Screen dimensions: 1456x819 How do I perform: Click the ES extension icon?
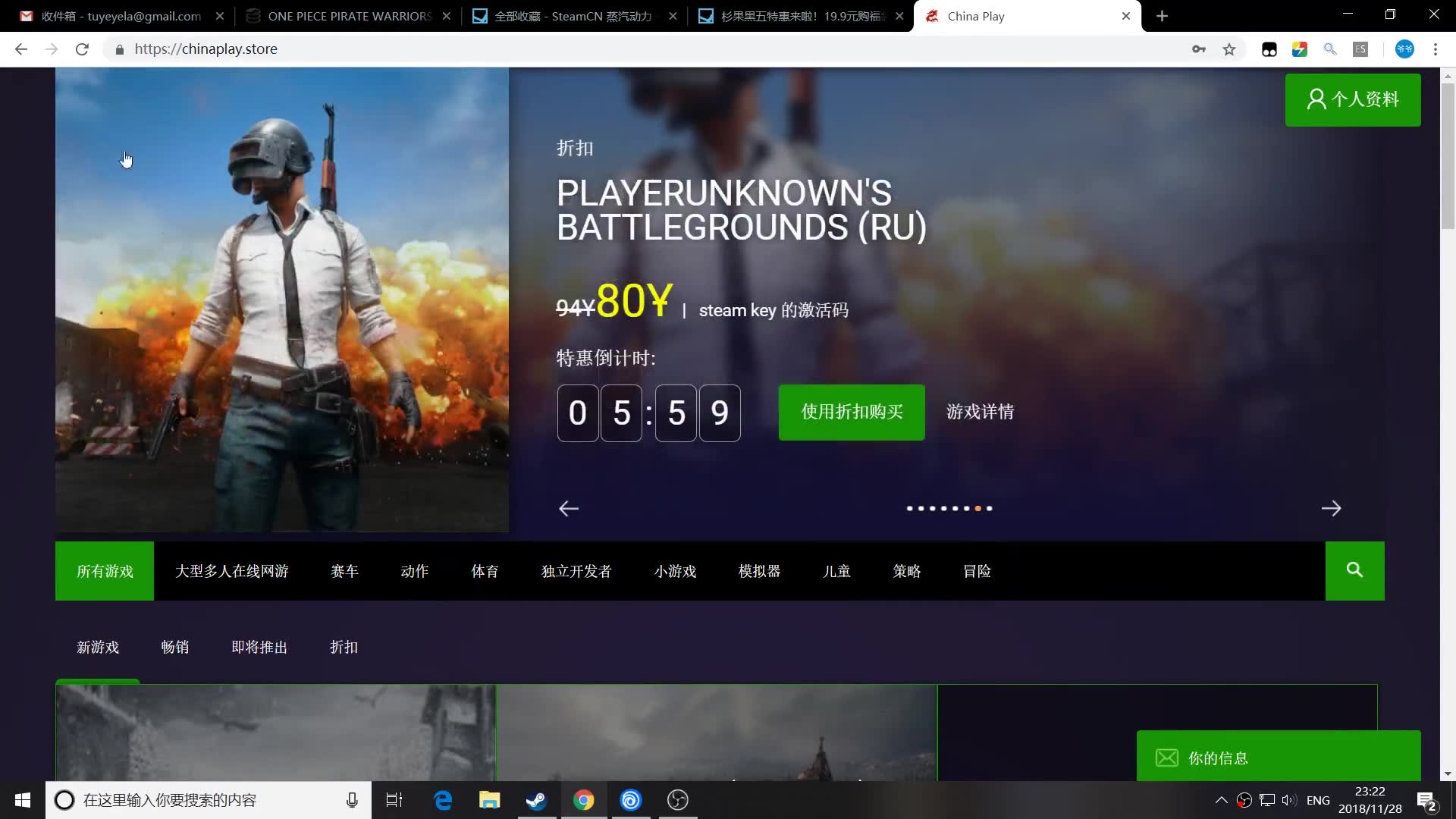(1360, 49)
